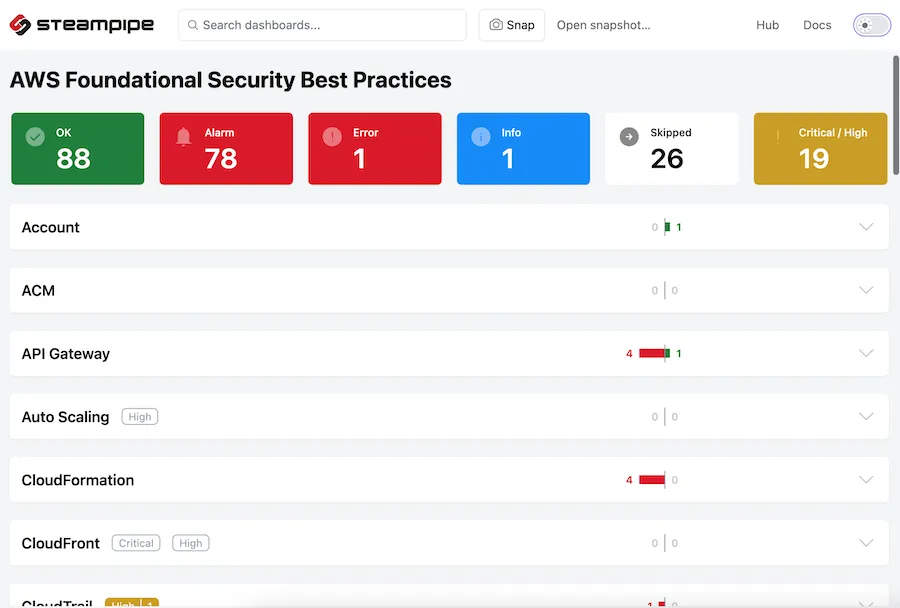
Task: Click the green OK checkmark icon
Action: tap(35, 137)
